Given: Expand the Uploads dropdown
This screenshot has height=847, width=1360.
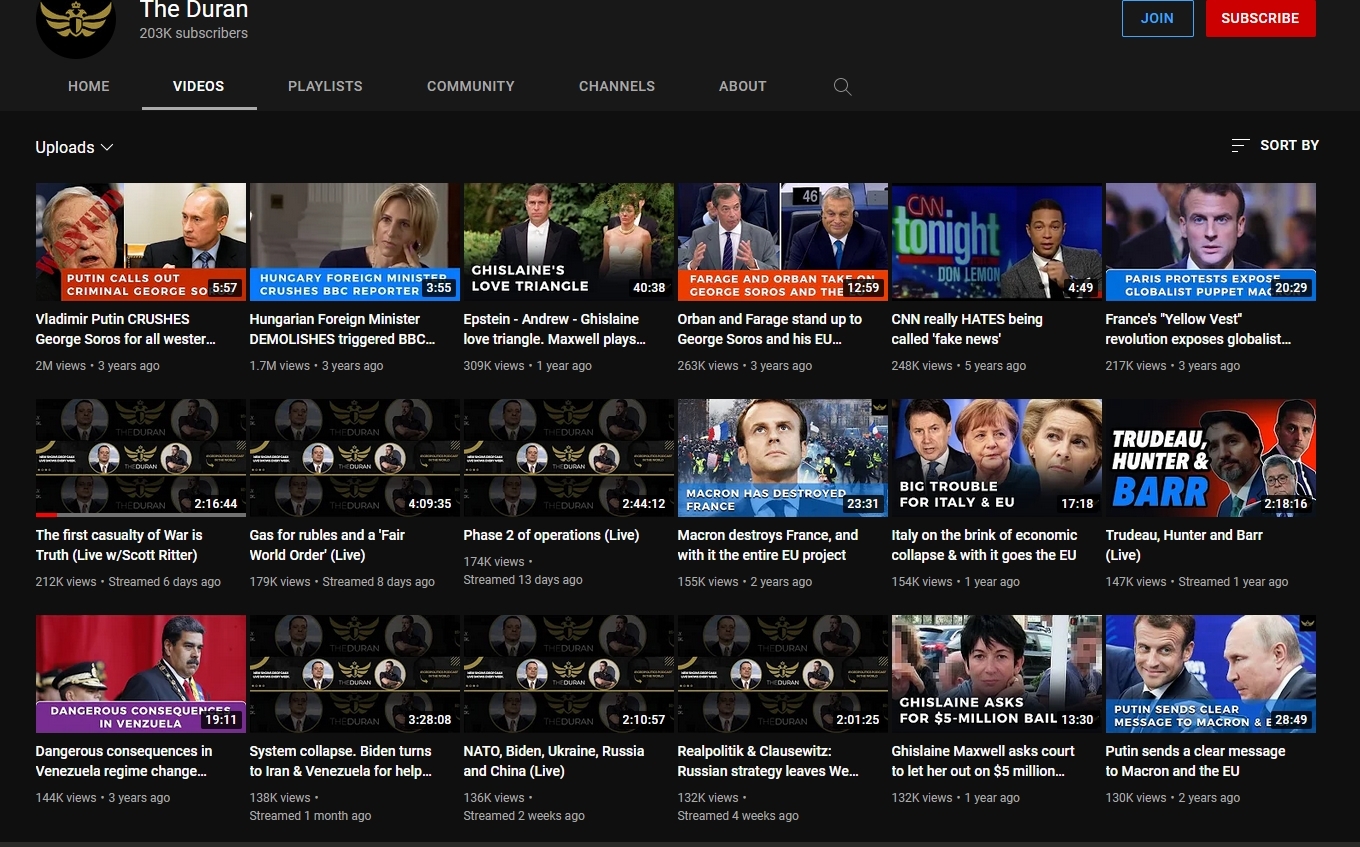Looking at the screenshot, I should (x=74, y=147).
